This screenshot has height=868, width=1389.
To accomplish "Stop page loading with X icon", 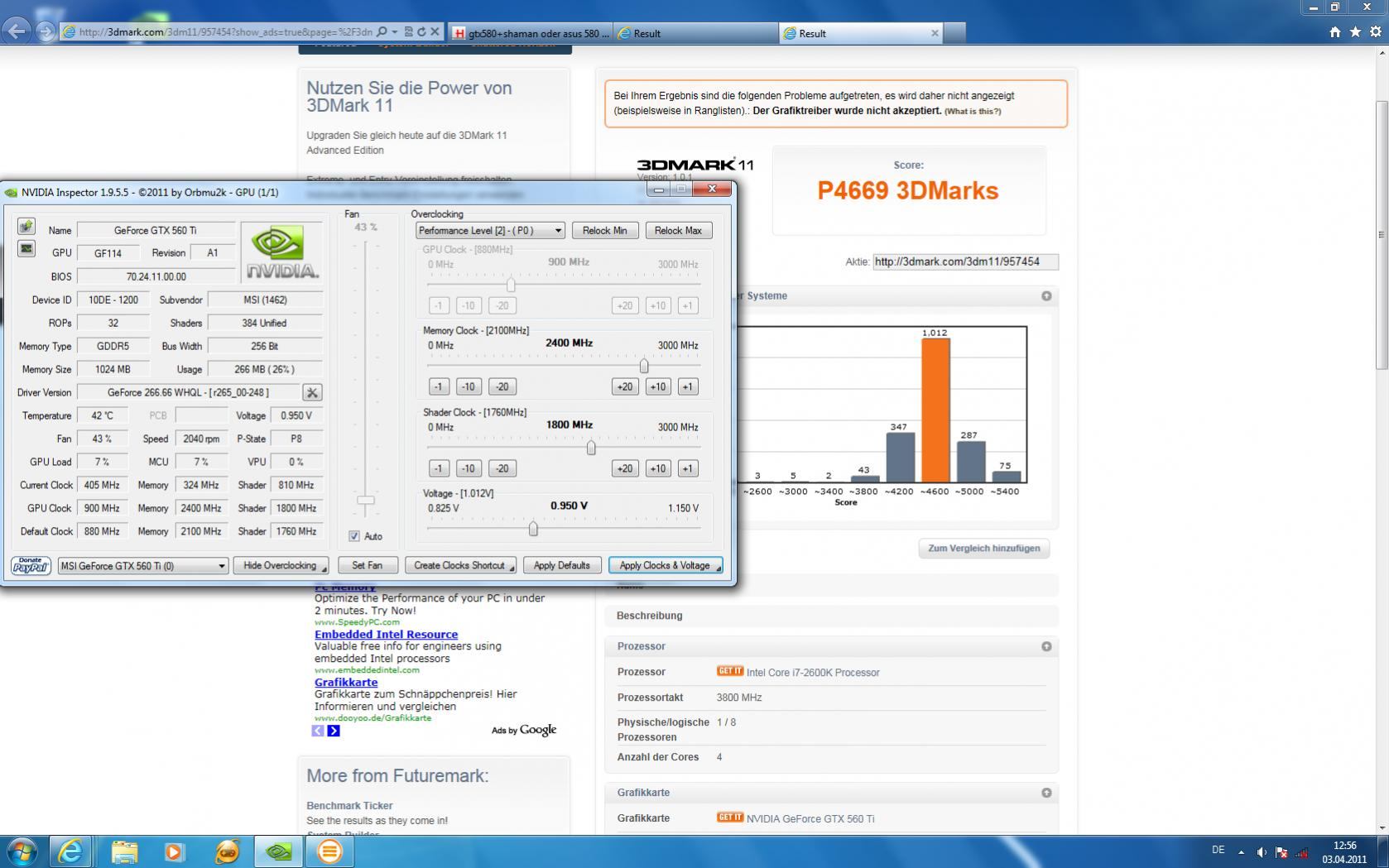I will 435,32.
